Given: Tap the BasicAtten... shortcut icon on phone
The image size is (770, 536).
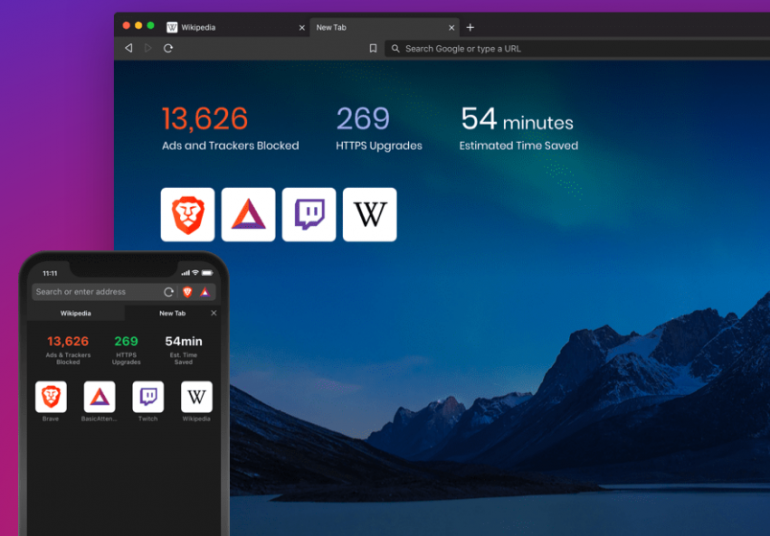Looking at the screenshot, I should click(99, 396).
